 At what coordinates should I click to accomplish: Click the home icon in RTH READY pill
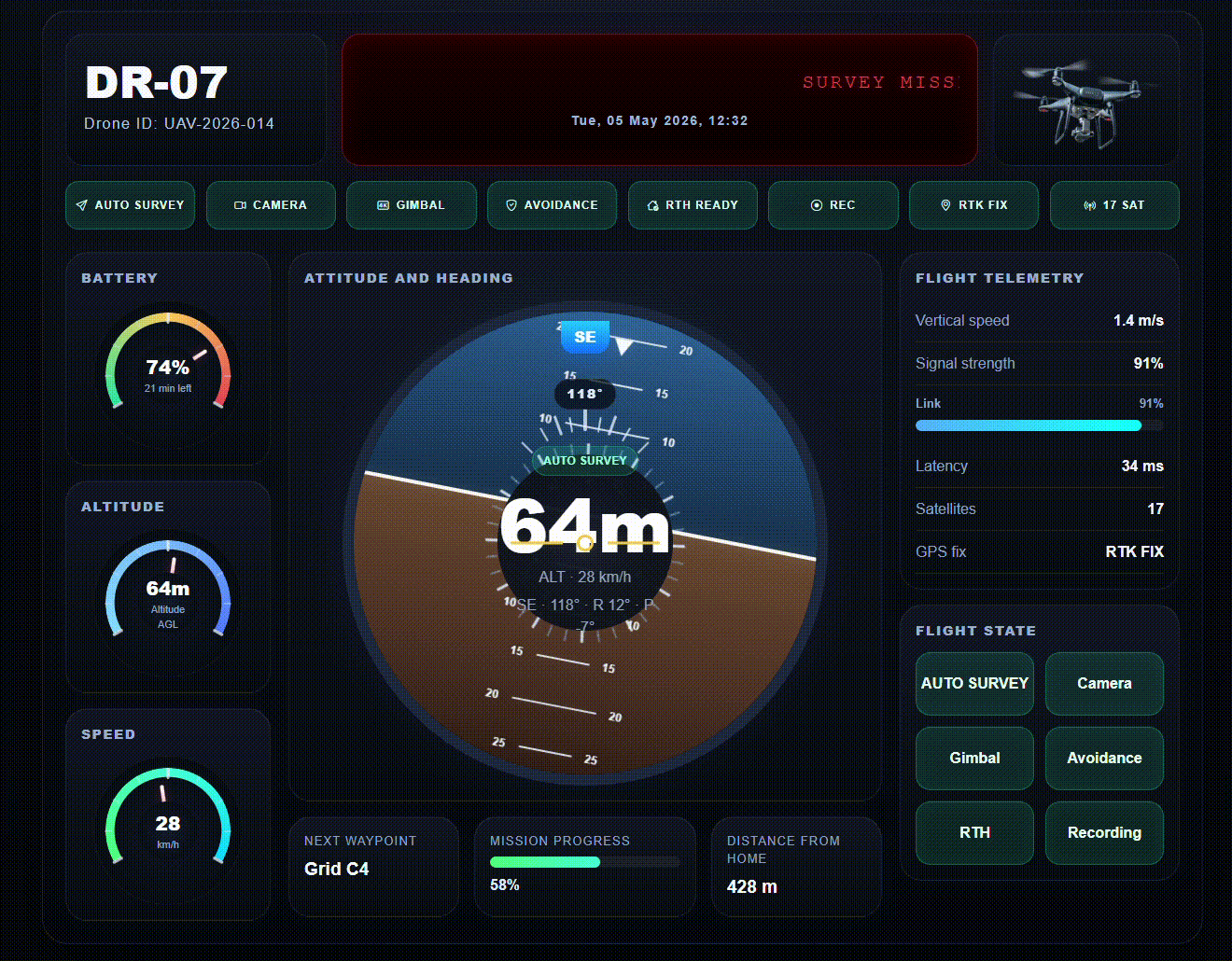click(653, 205)
